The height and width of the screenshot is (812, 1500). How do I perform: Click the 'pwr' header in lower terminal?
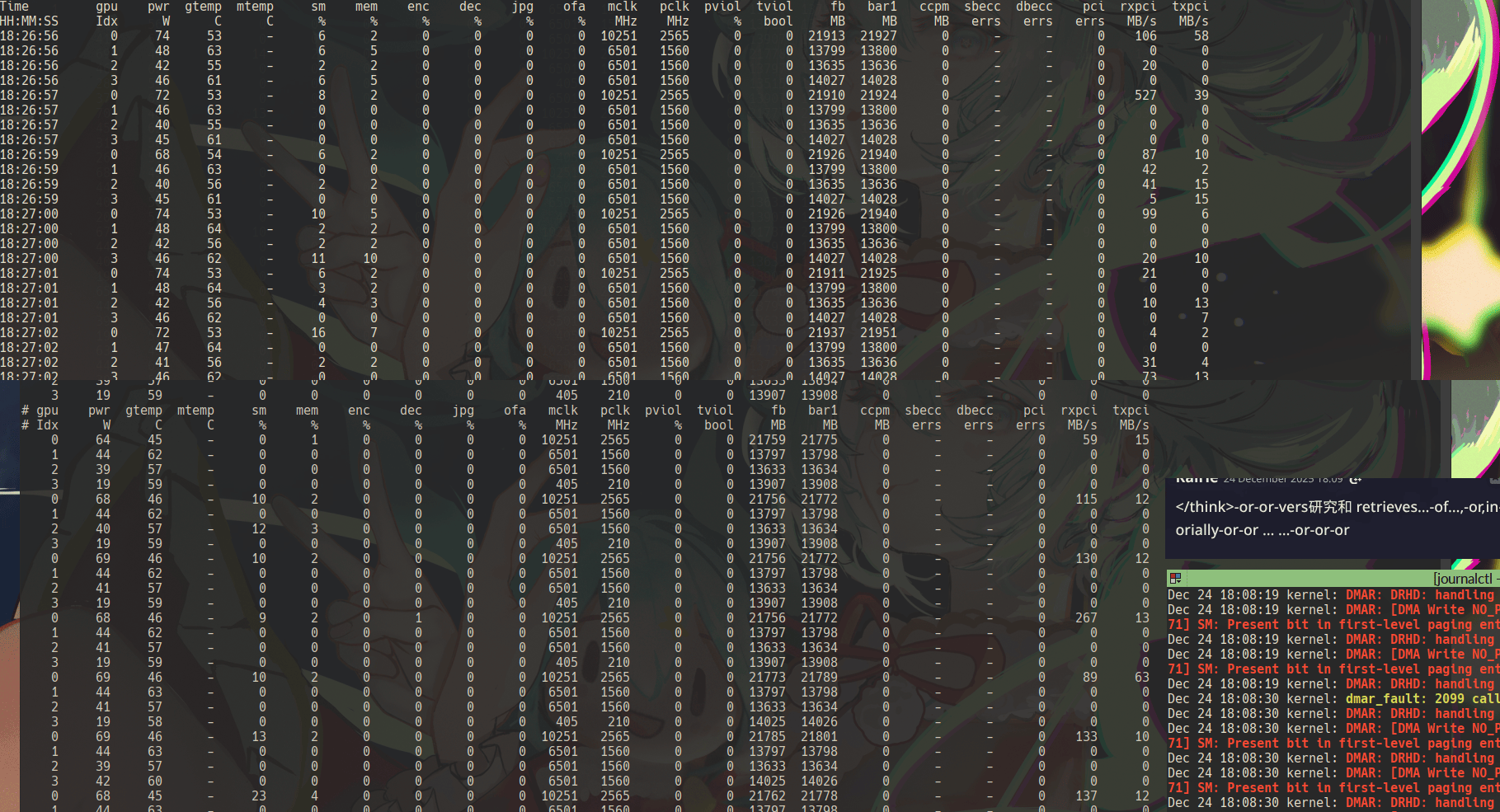coord(99,411)
